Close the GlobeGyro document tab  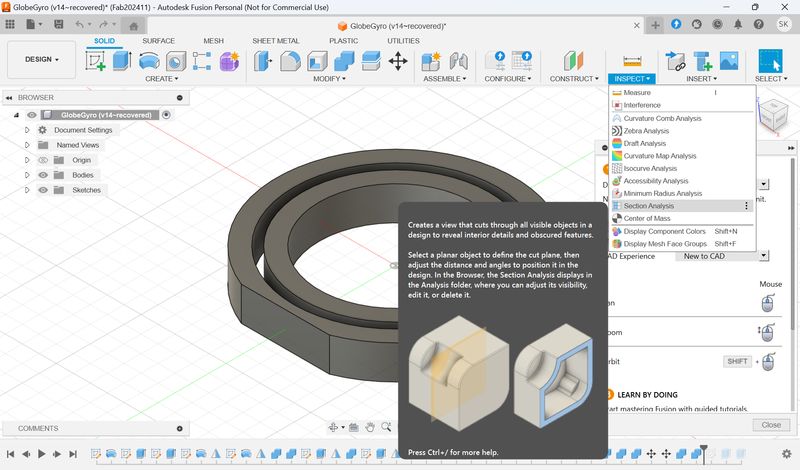point(637,26)
